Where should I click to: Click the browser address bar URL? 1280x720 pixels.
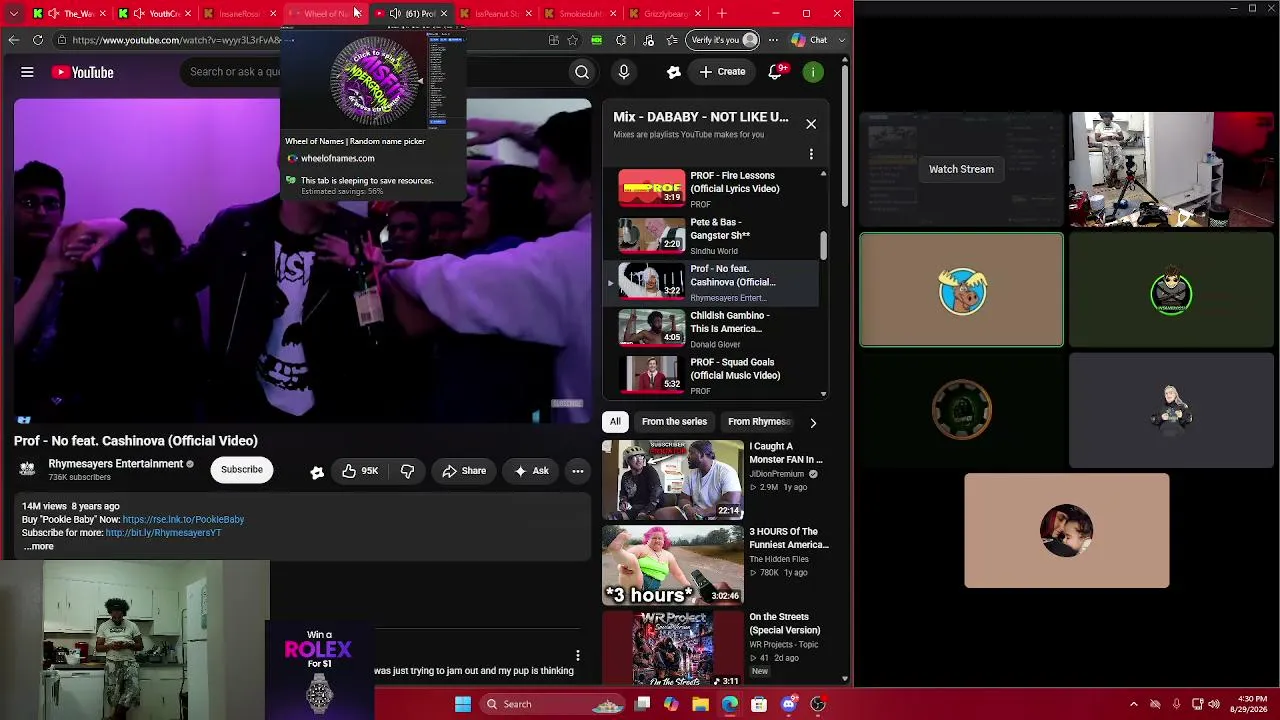(x=176, y=40)
